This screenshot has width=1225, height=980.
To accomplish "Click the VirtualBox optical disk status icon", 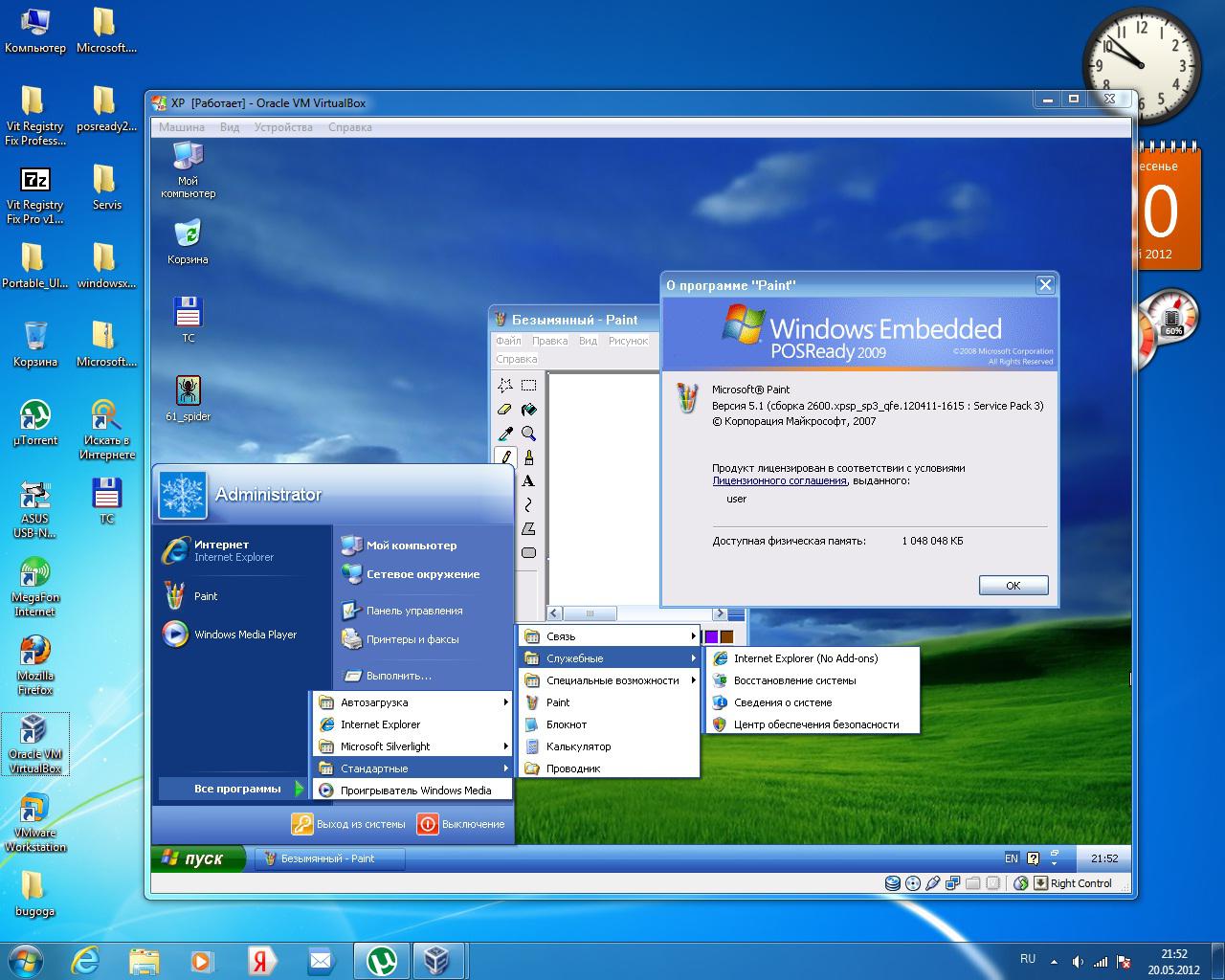I will [x=913, y=883].
